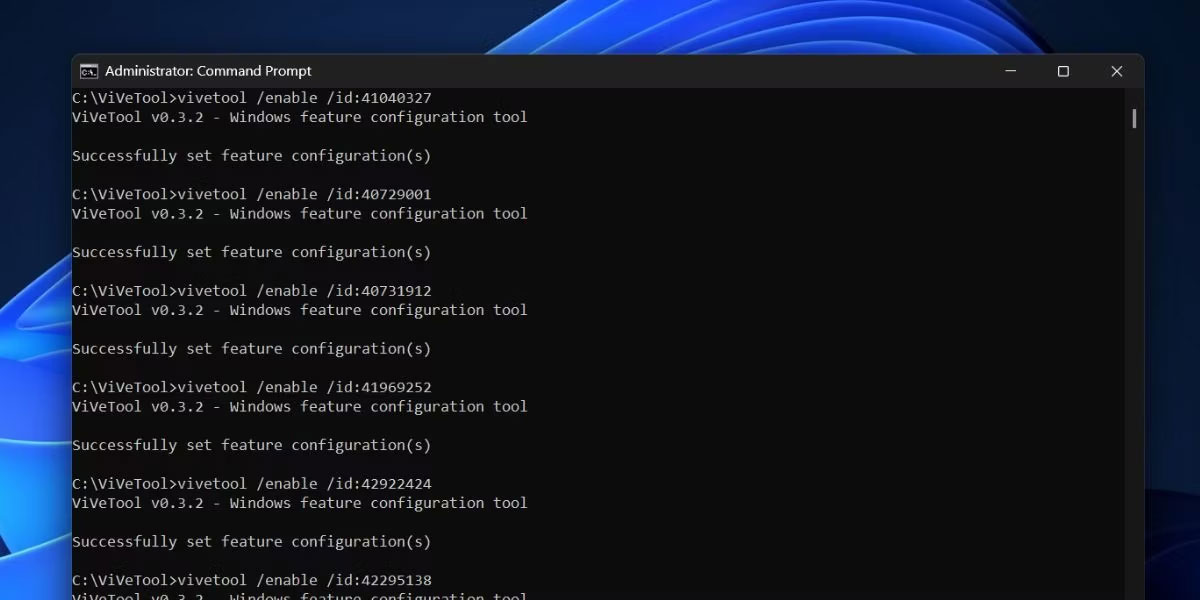The width and height of the screenshot is (1200, 600).
Task: Click the vertical scrollbar thumb
Action: tap(1134, 119)
